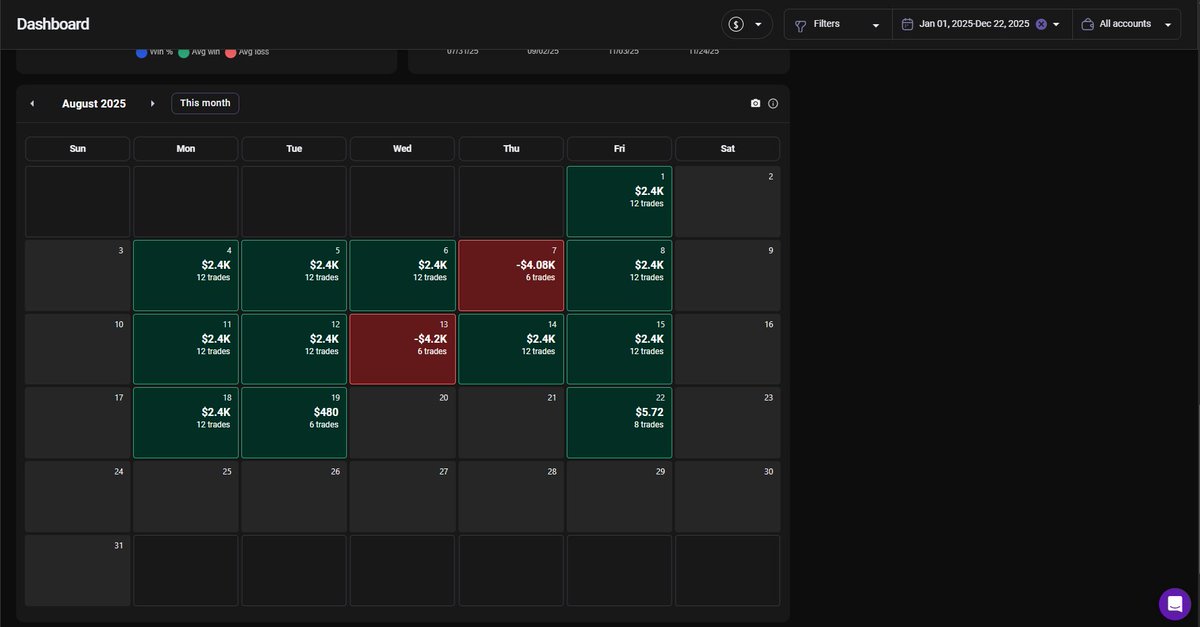Toggle Win % legend item

154,52
